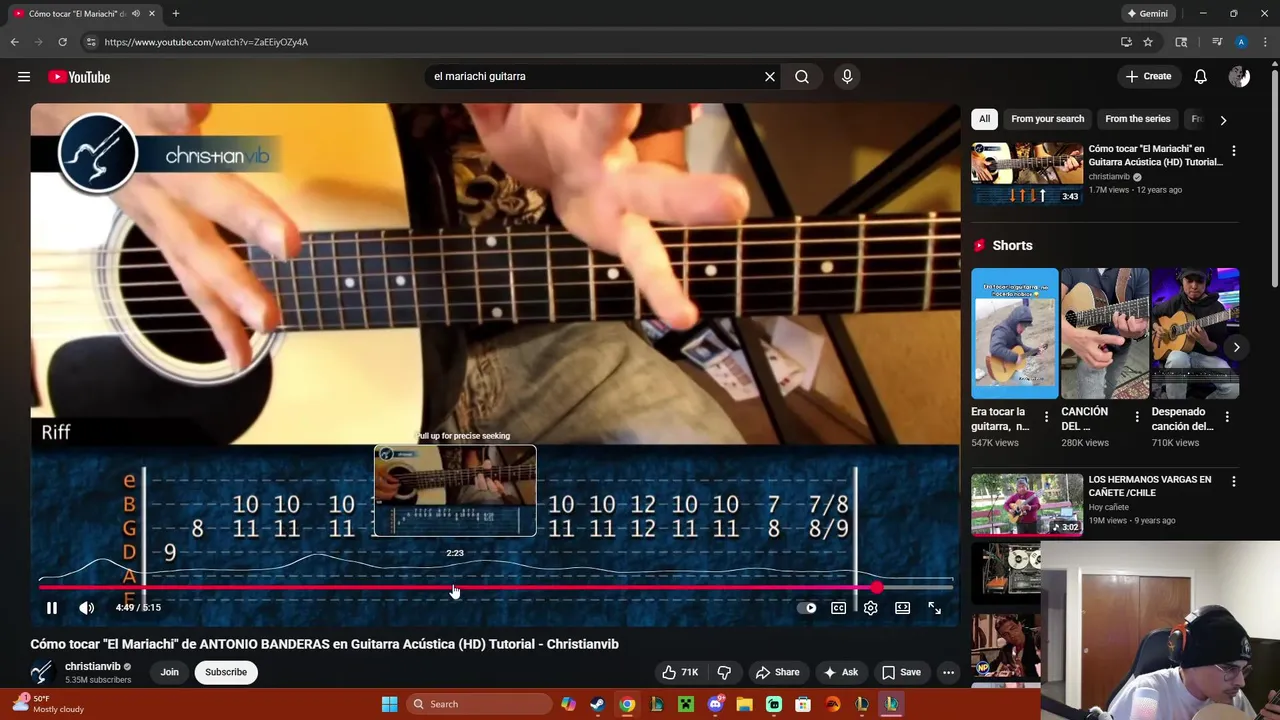Enter full screen mode
This screenshot has width=1280, height=720.
934,607
